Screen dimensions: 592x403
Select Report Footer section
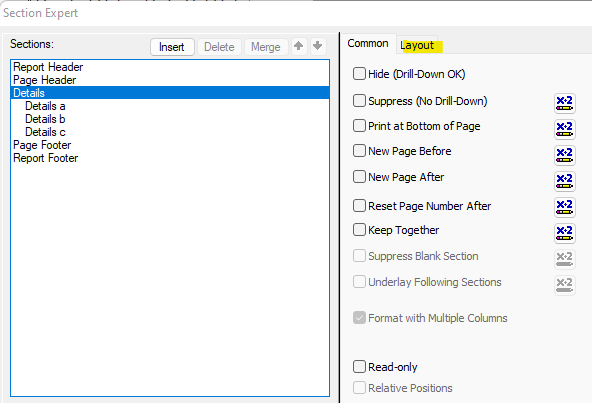(x=170, y=158)
